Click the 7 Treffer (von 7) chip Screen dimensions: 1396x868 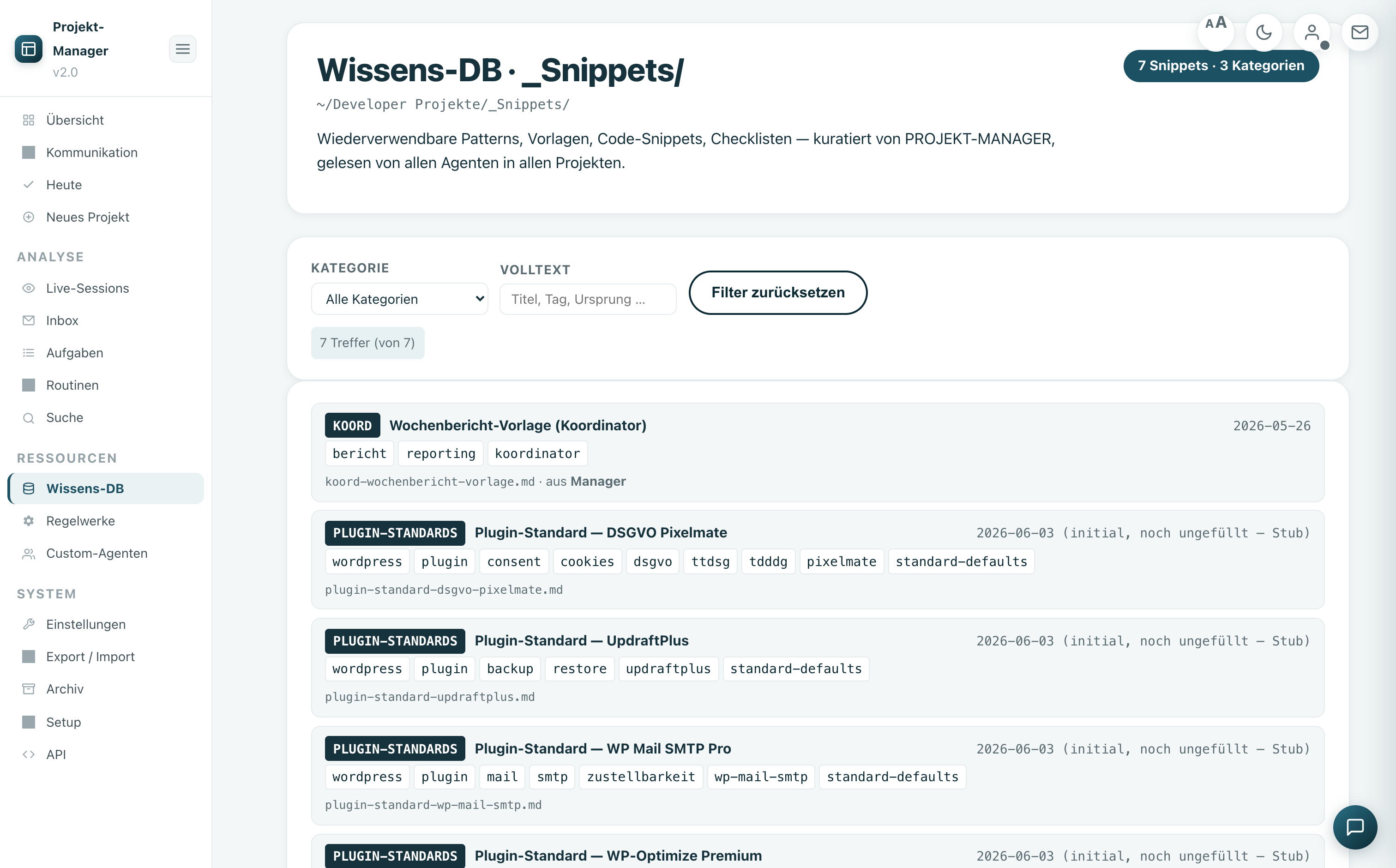point(367,343)
